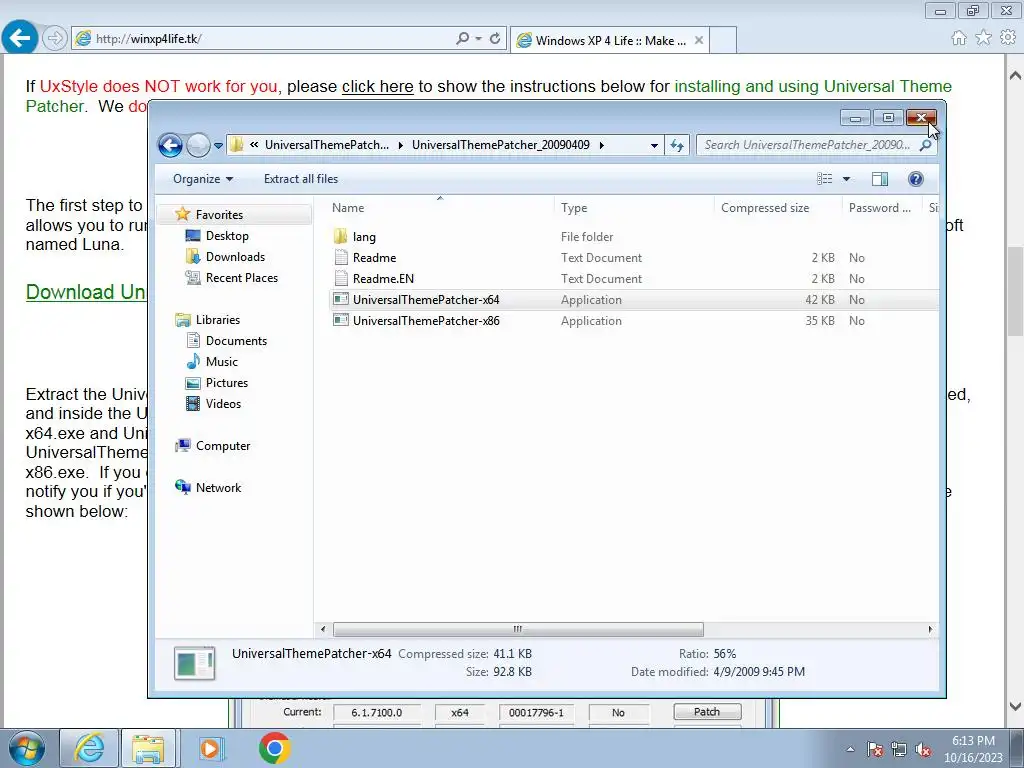The height and width of the screenshot is (768, 1024).
Task: Click Windows Explorer taskbar icon
Action: [148, 748]
